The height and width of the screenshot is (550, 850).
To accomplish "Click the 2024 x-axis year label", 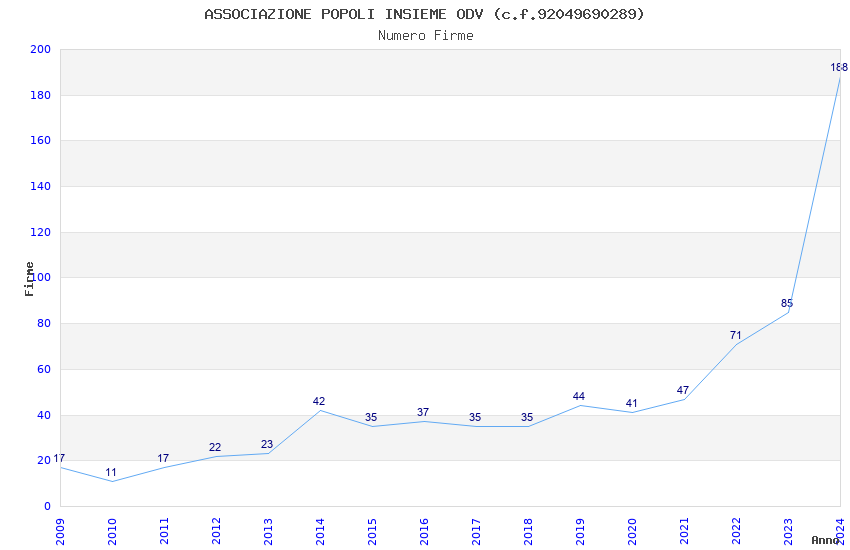I will click(x=840, y=531).
